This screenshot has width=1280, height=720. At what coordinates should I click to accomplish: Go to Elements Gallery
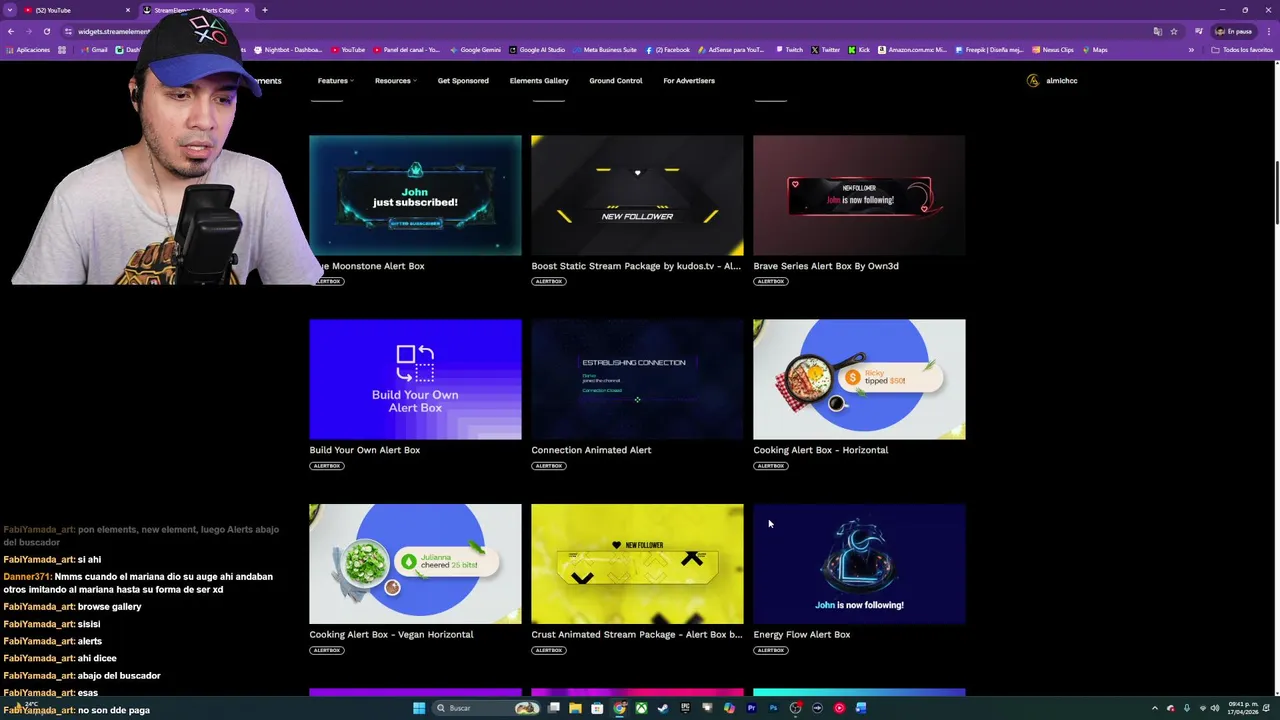tap(539, 81)
